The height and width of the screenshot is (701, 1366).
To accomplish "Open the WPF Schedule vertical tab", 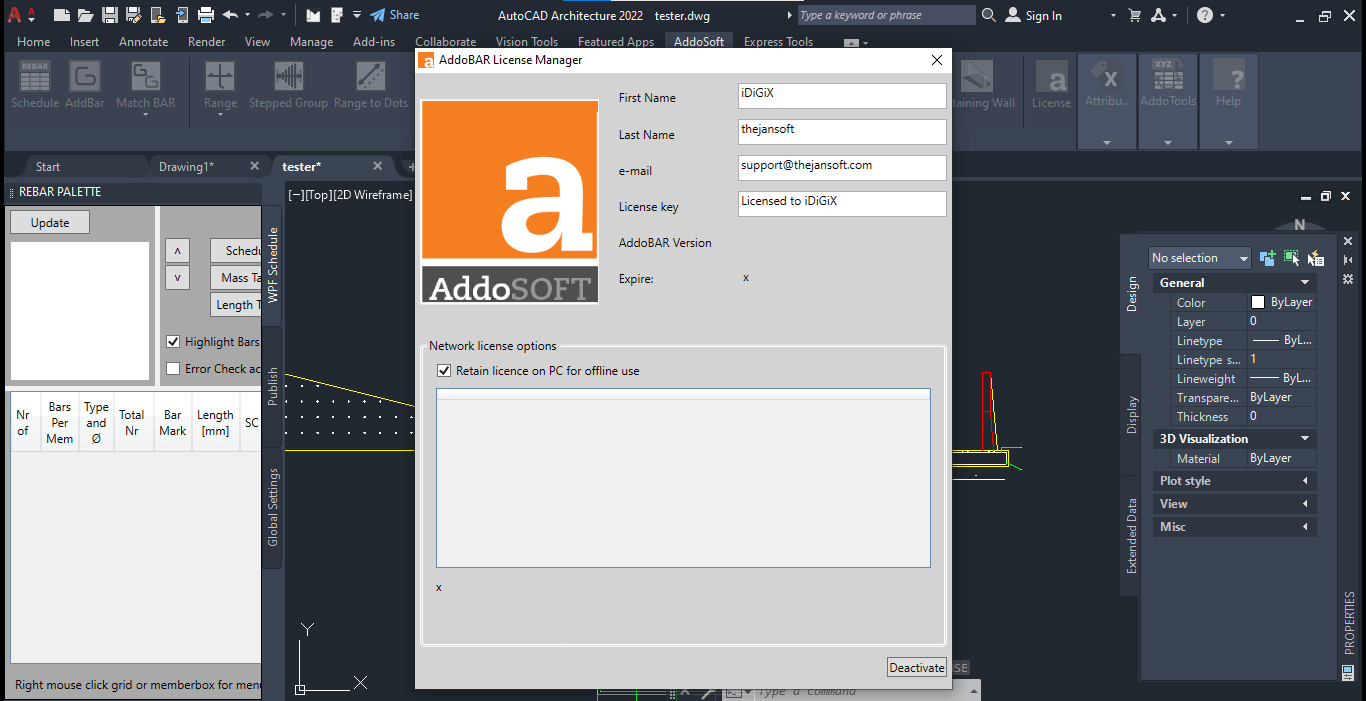I will (273, 265).
